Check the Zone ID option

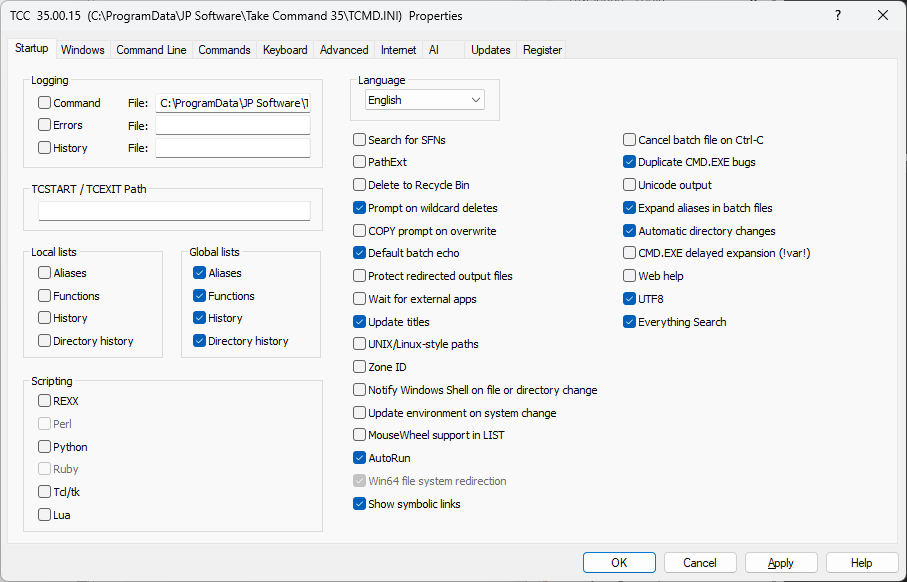point(359,367)
